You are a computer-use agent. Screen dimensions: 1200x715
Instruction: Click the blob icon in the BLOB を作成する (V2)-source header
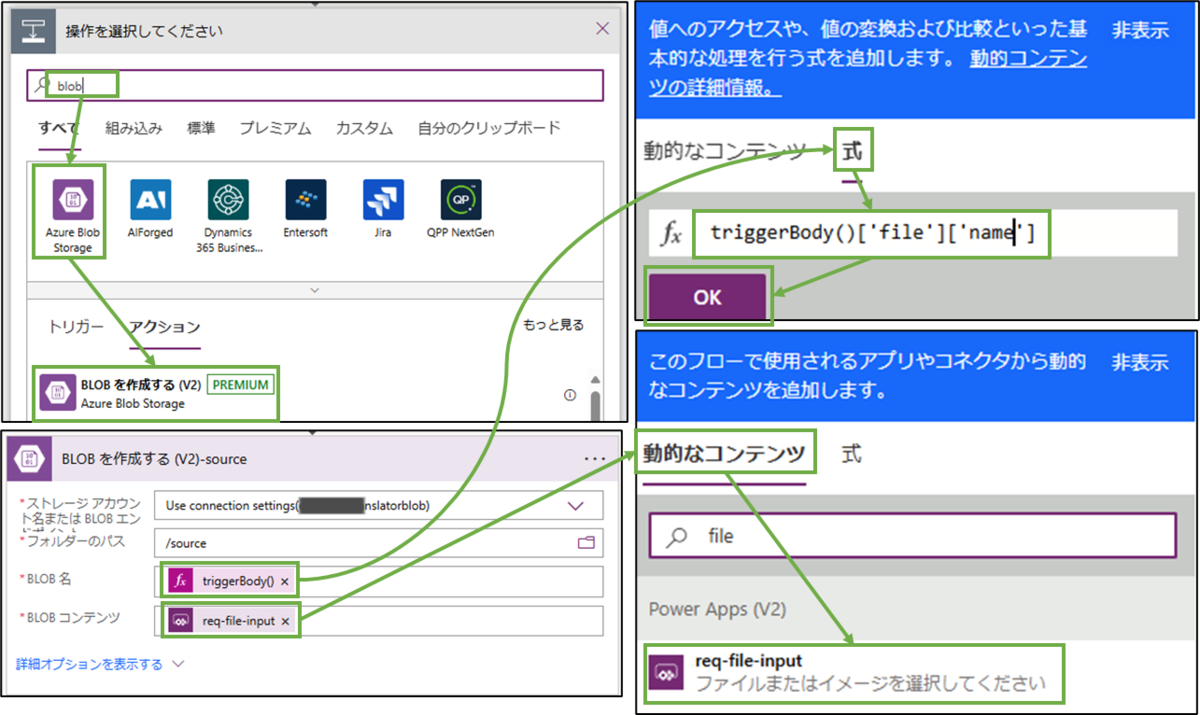[x=28, y=458]
